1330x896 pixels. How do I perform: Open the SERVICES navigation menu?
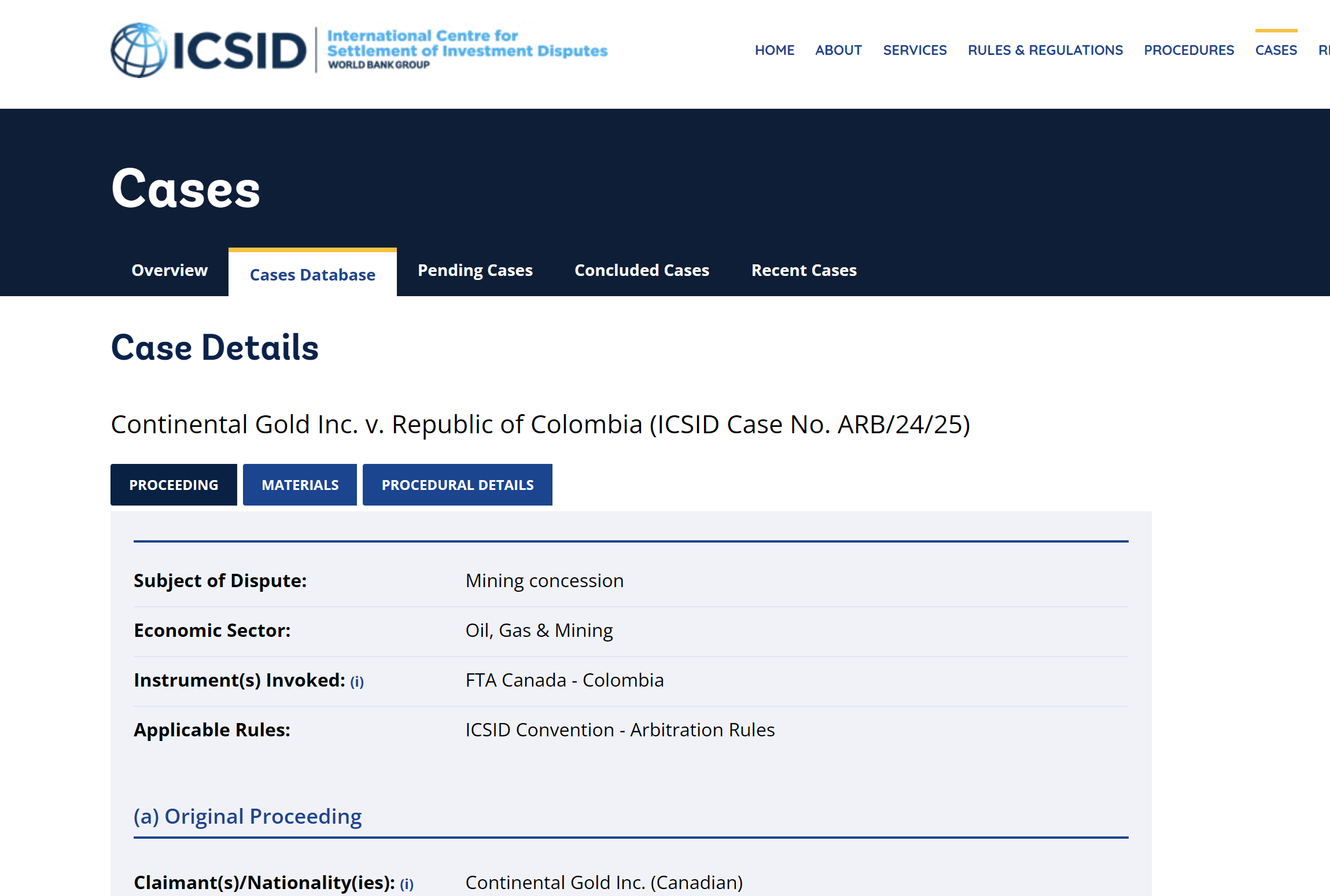[915, 50]
